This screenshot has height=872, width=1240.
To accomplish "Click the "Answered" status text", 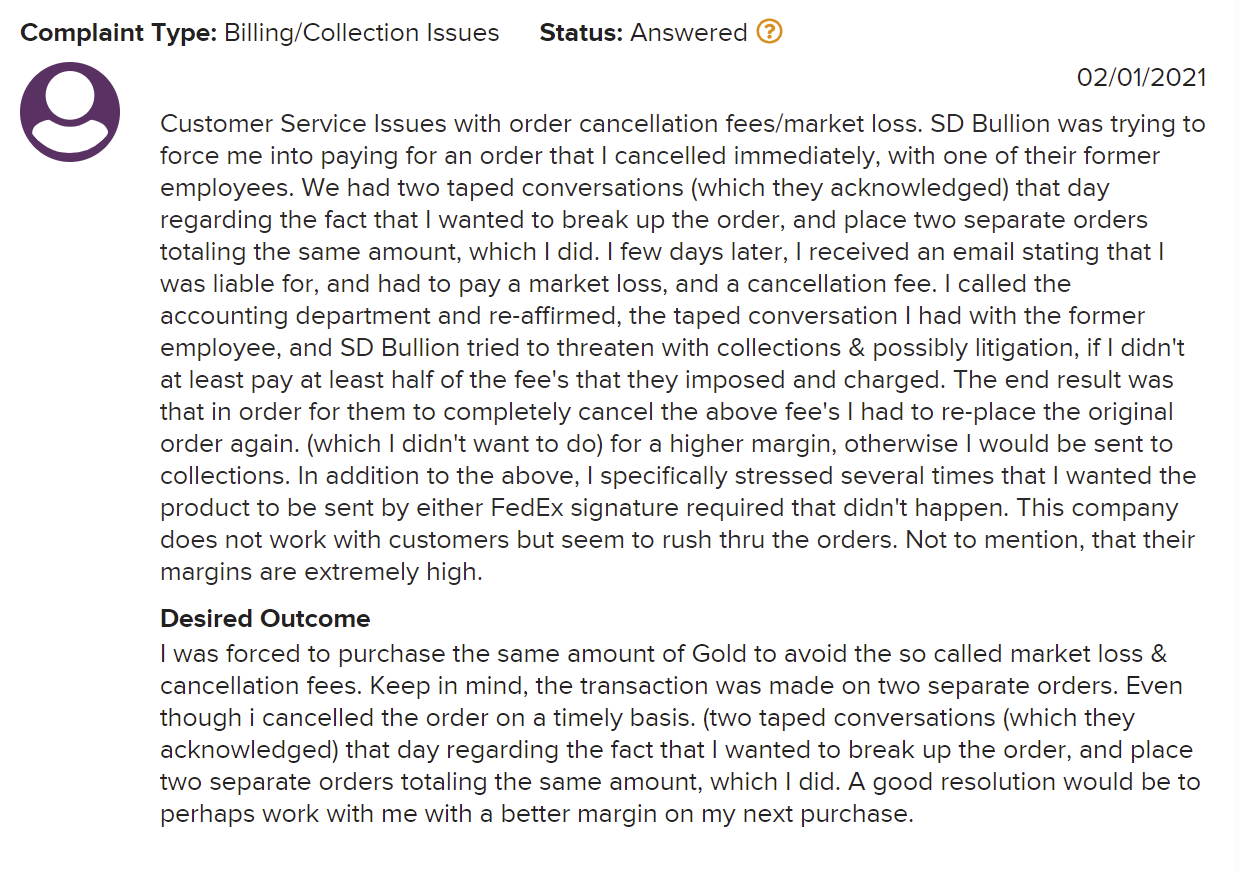I will 688,33.
